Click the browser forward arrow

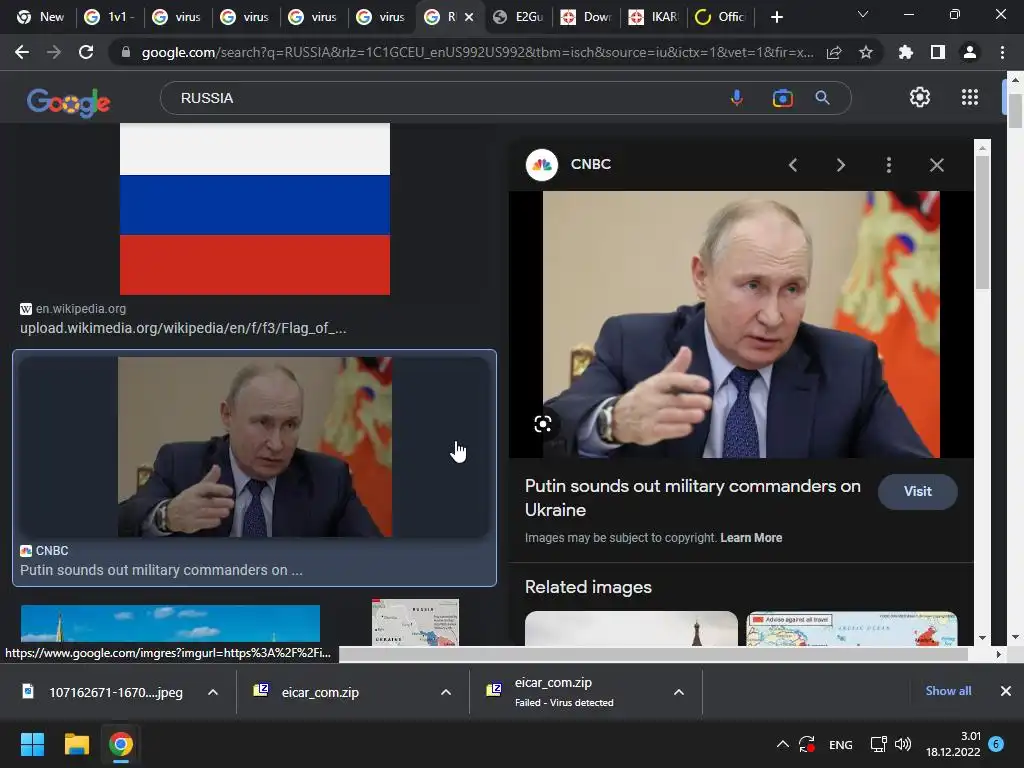(54, 52)
